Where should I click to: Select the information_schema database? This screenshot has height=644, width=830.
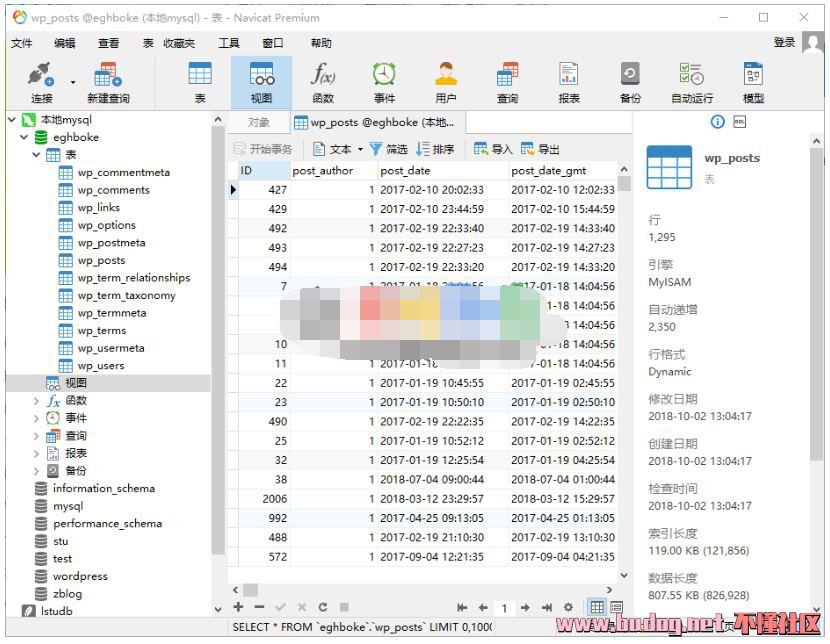[104, 488]
